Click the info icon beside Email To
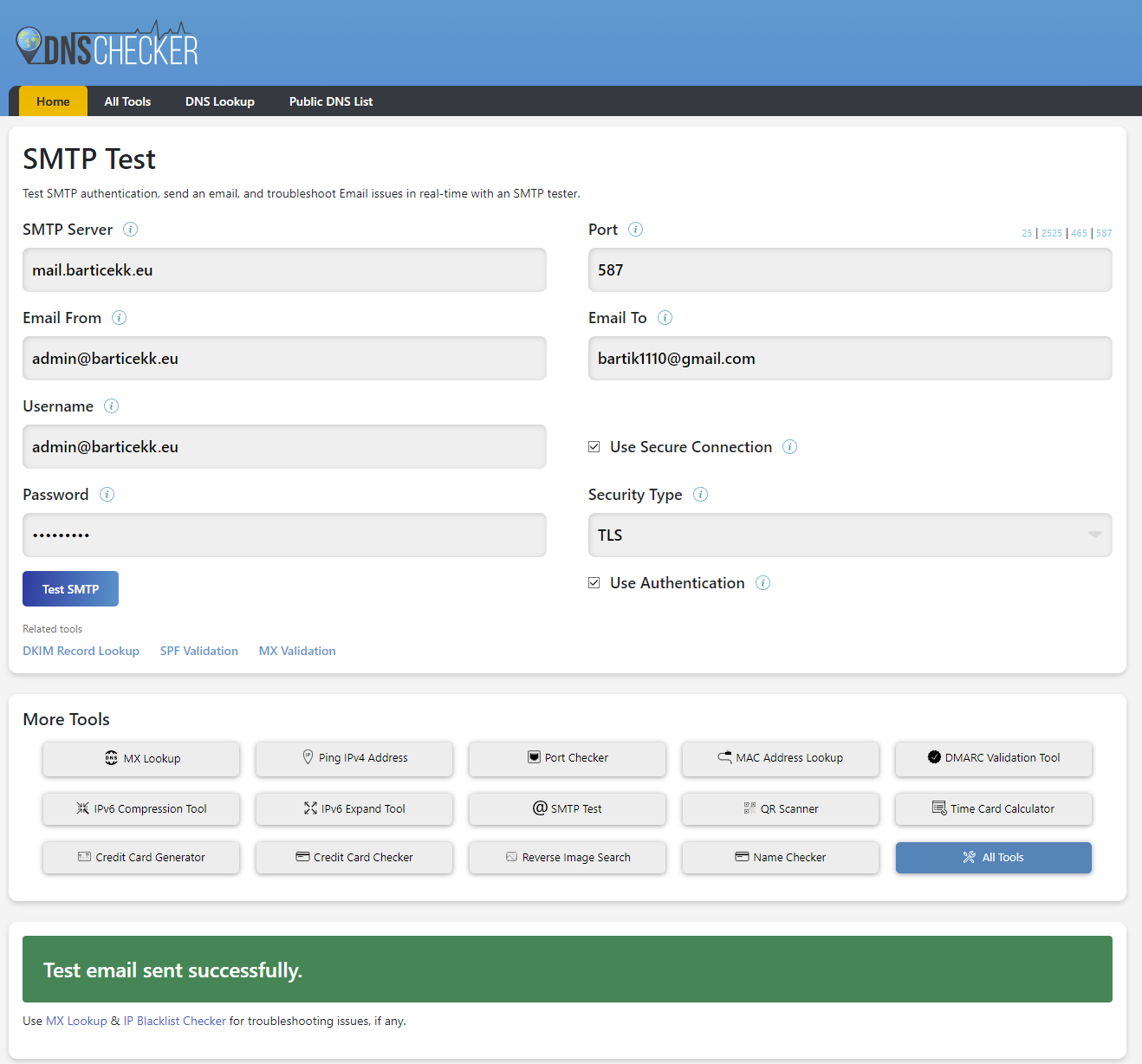 click(665, 318)
